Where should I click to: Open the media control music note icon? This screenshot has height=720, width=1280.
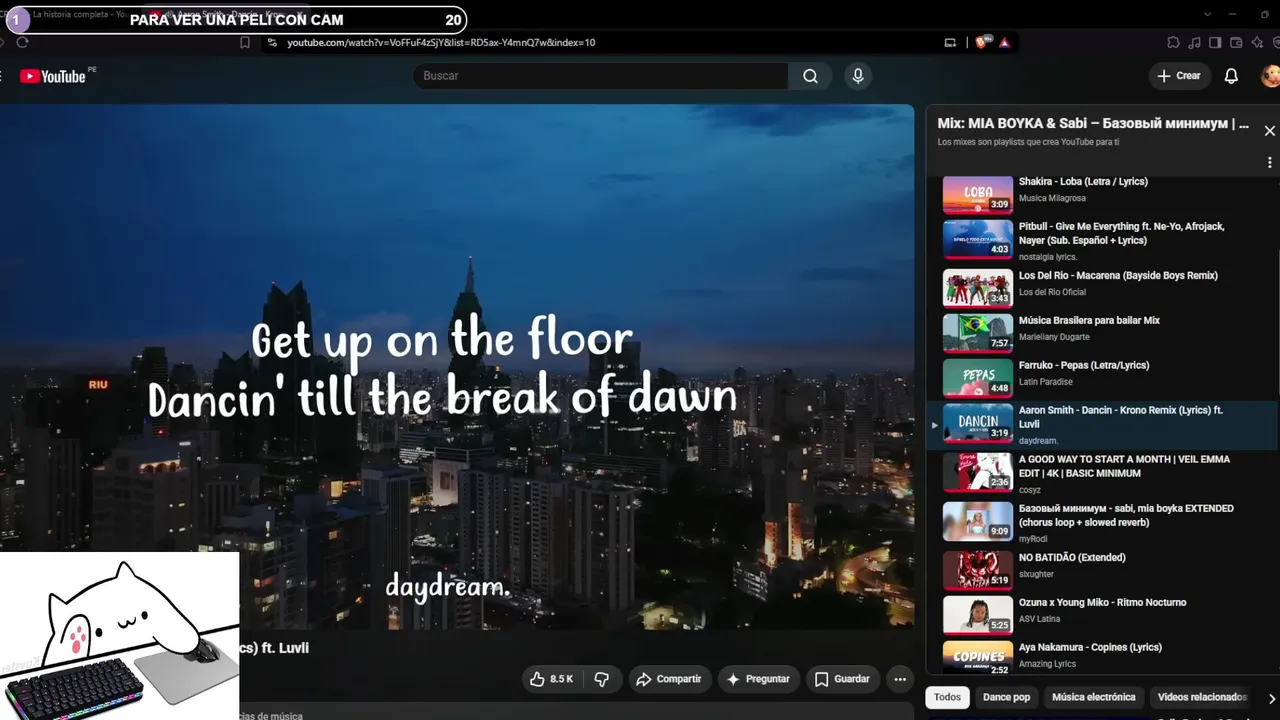tap(1194, 42)
